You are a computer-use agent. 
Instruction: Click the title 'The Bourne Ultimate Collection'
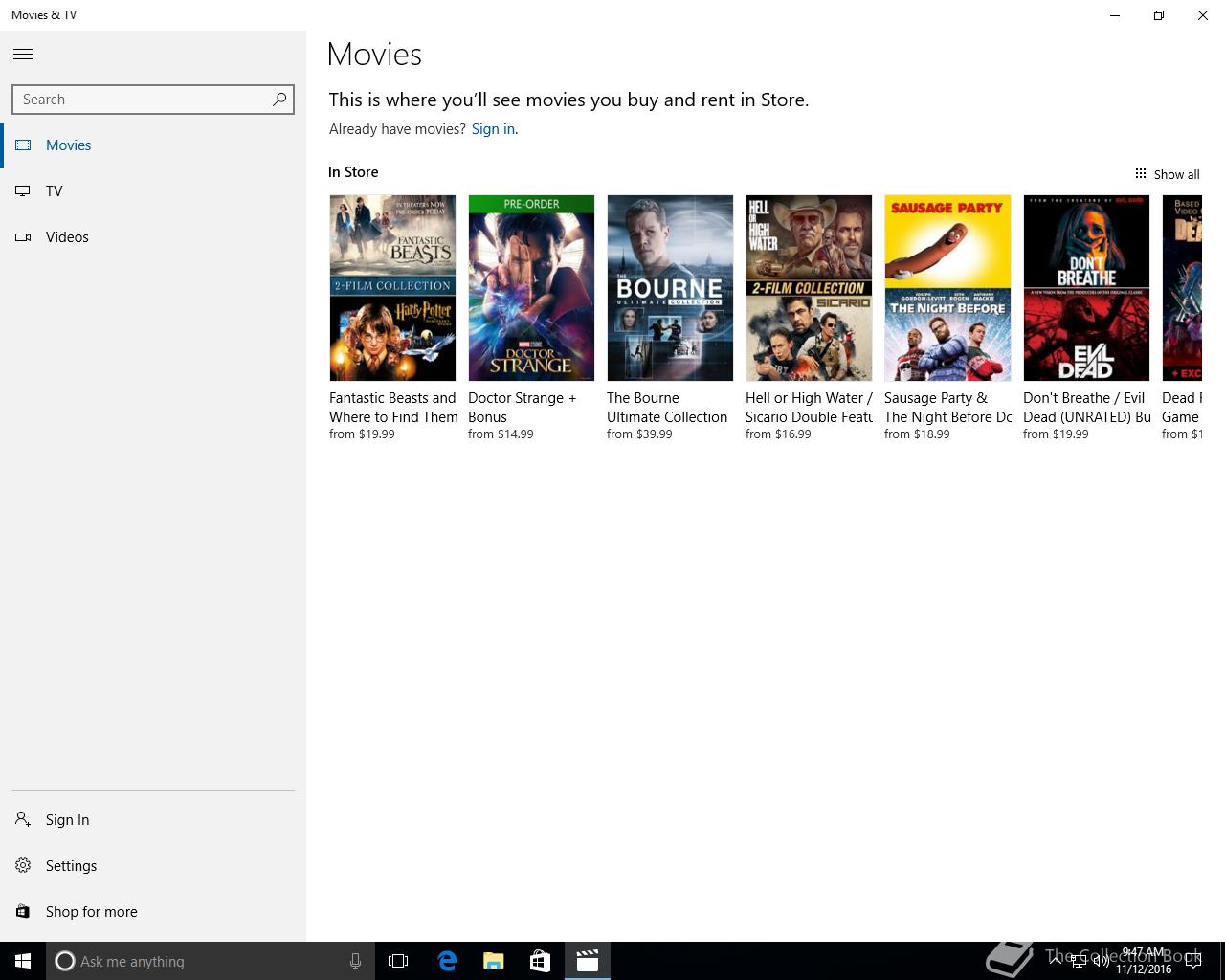click(x=667, y=408)
